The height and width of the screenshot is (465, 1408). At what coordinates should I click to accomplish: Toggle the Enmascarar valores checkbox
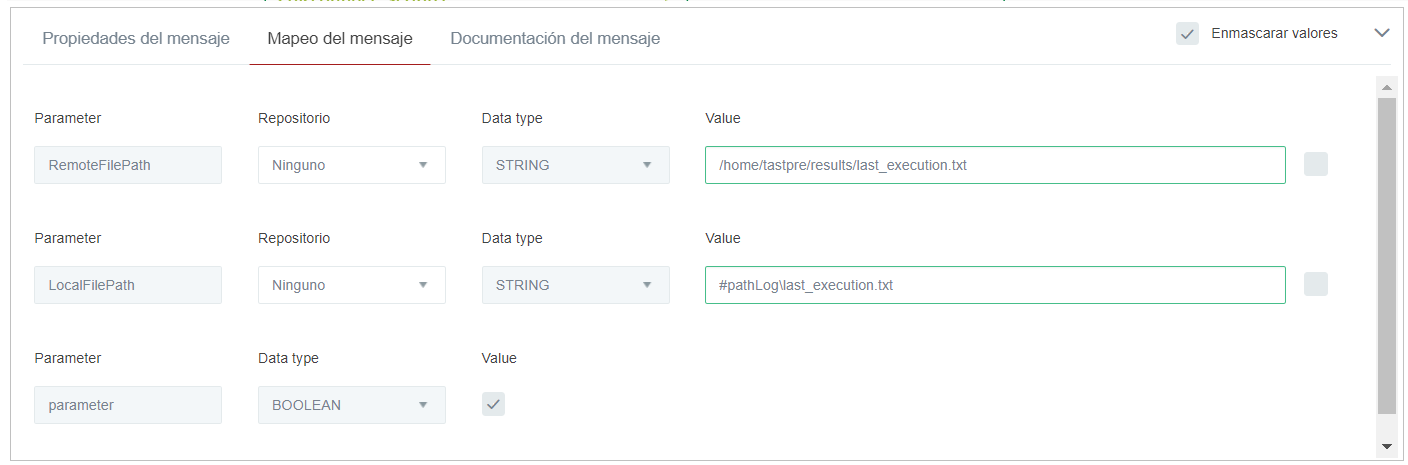coord(1187,34)
